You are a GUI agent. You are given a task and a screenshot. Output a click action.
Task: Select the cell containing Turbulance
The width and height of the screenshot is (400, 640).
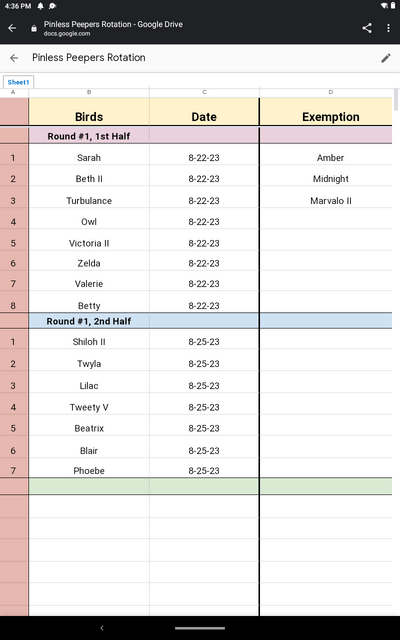click(89, 200)
